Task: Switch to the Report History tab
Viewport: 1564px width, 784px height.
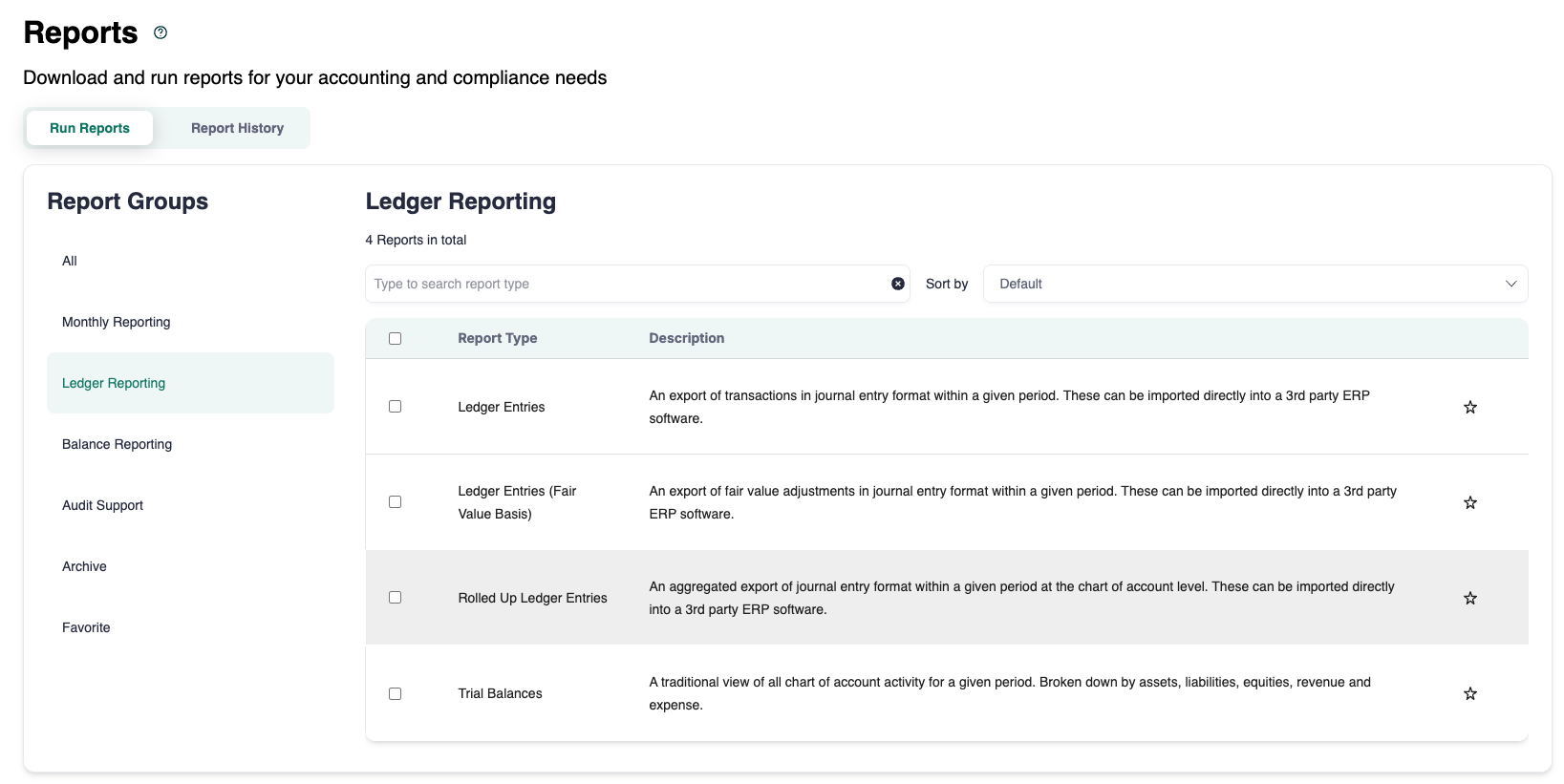Action: (x=237, y=128)
